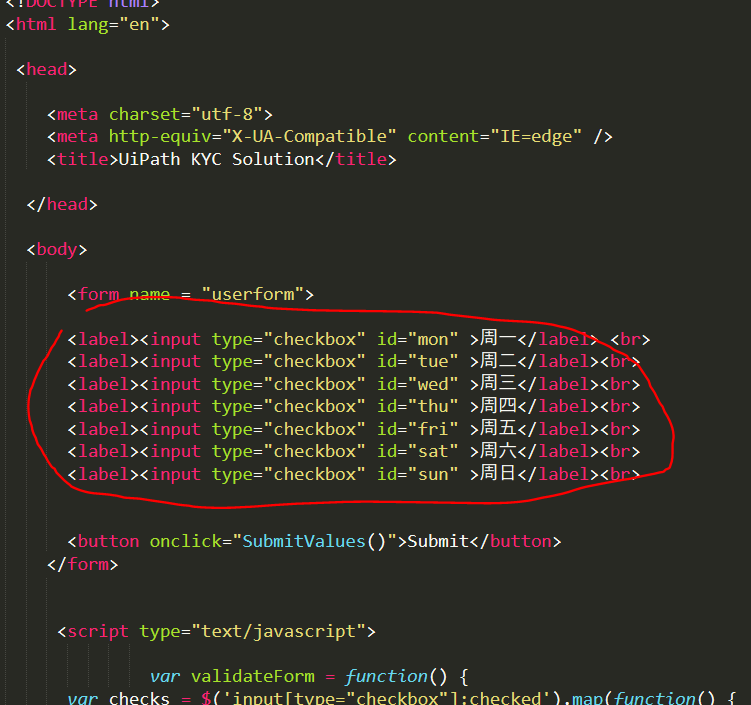Screen dimensions: 751x705
Task: Click the closing form tag
Action: tap(82, 564)
